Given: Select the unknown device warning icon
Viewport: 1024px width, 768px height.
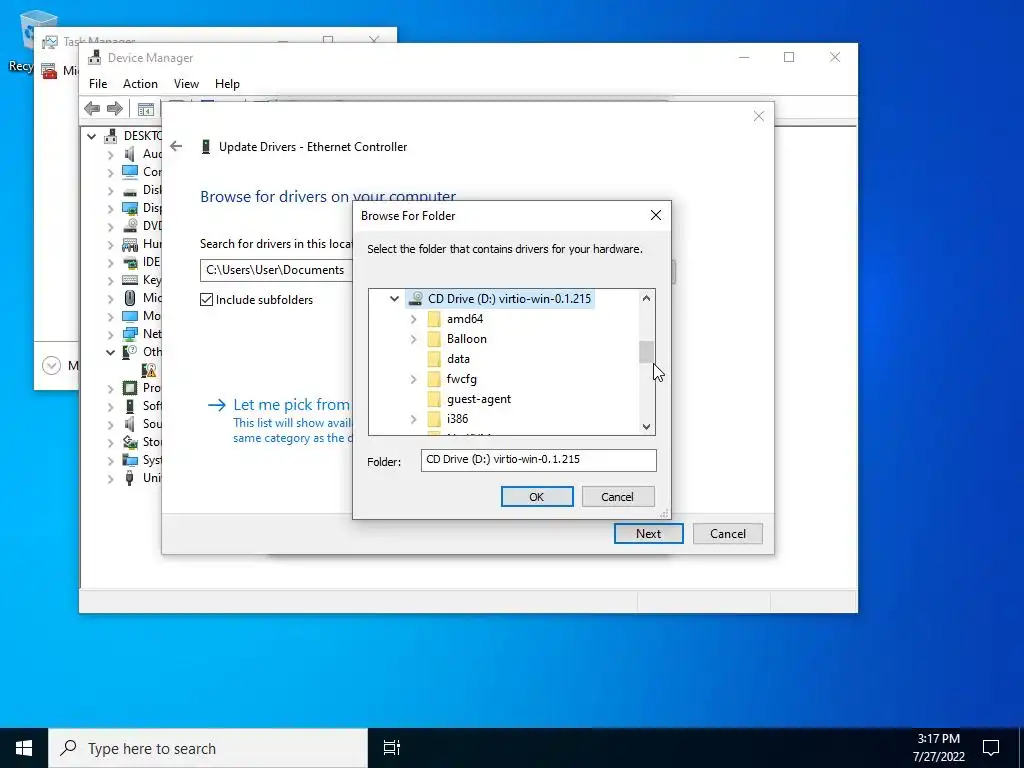Looking at the screenshot, I should pos(150,370).
